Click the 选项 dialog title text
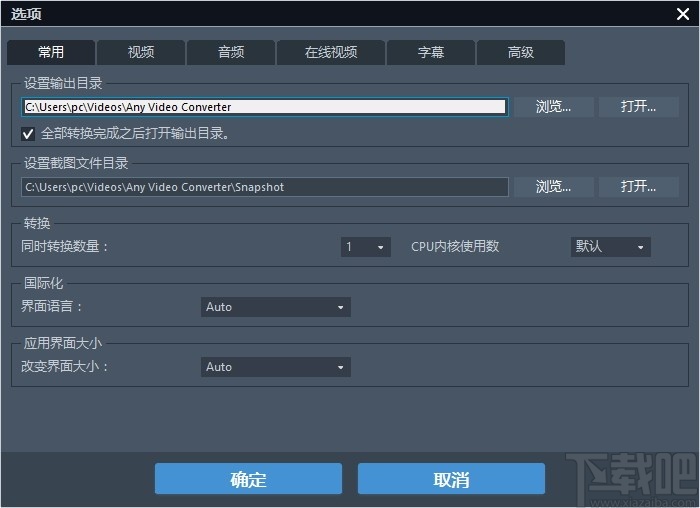700x508 pixels. (x=26, y=14)
